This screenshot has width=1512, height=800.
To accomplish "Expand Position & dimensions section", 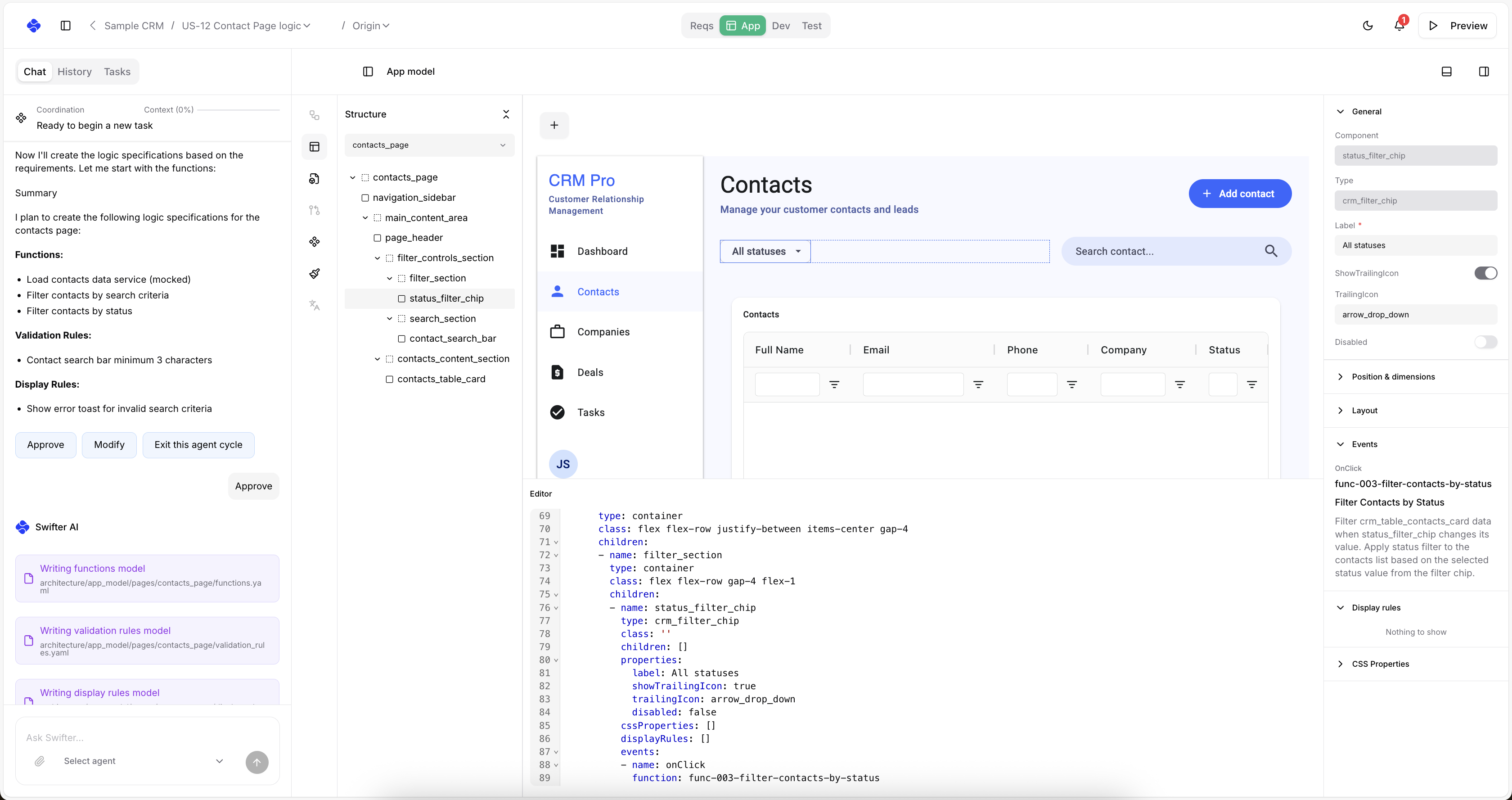I will click(1393, 376).
